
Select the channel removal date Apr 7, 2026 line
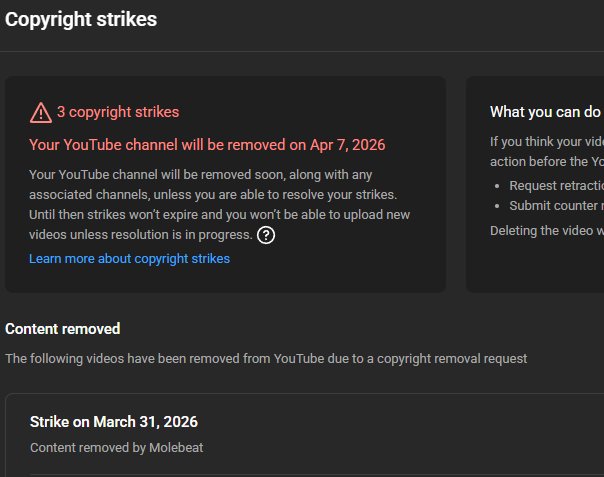click(x=207, y=145)
